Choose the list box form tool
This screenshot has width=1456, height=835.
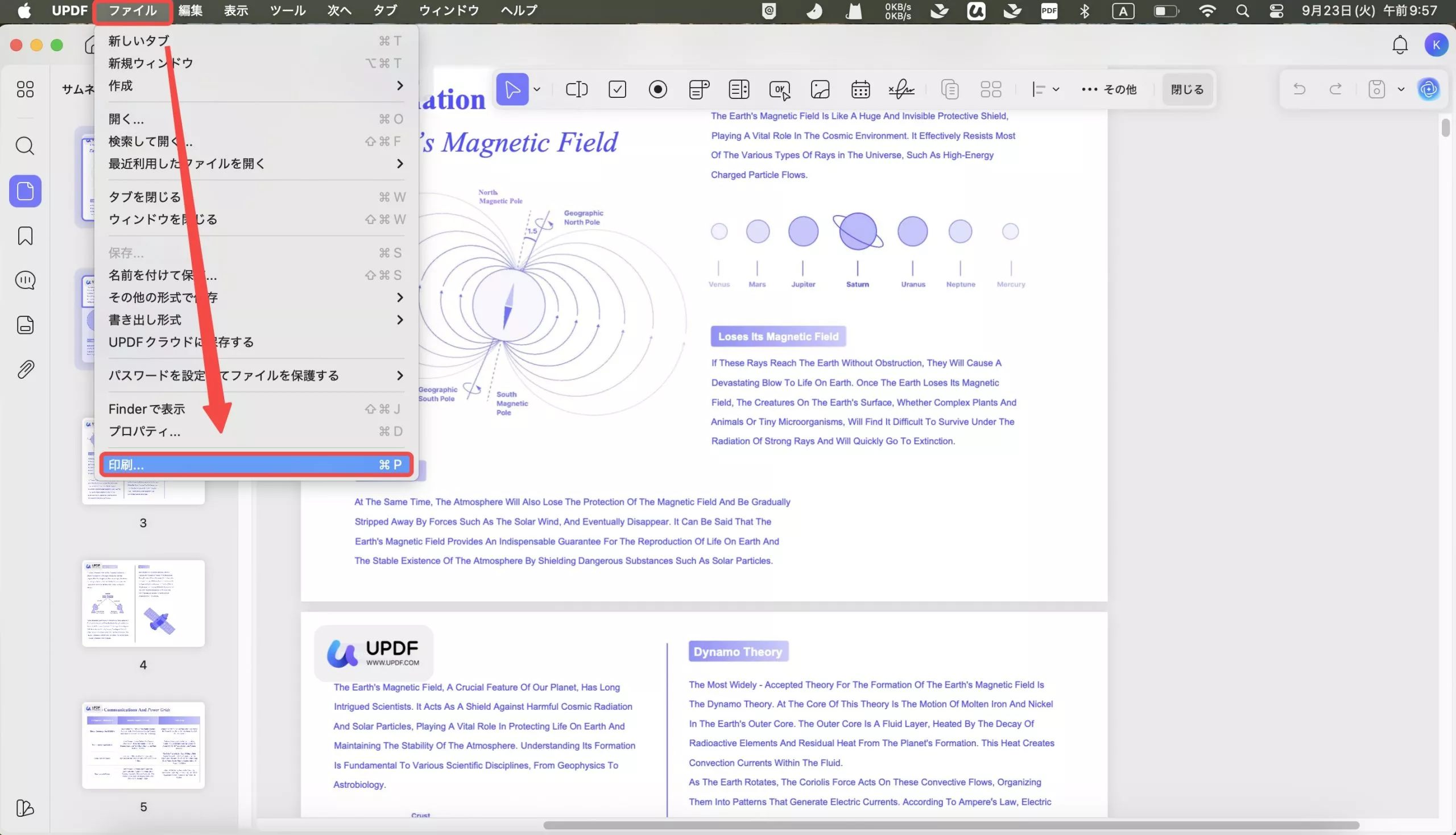tap(739, 89)
